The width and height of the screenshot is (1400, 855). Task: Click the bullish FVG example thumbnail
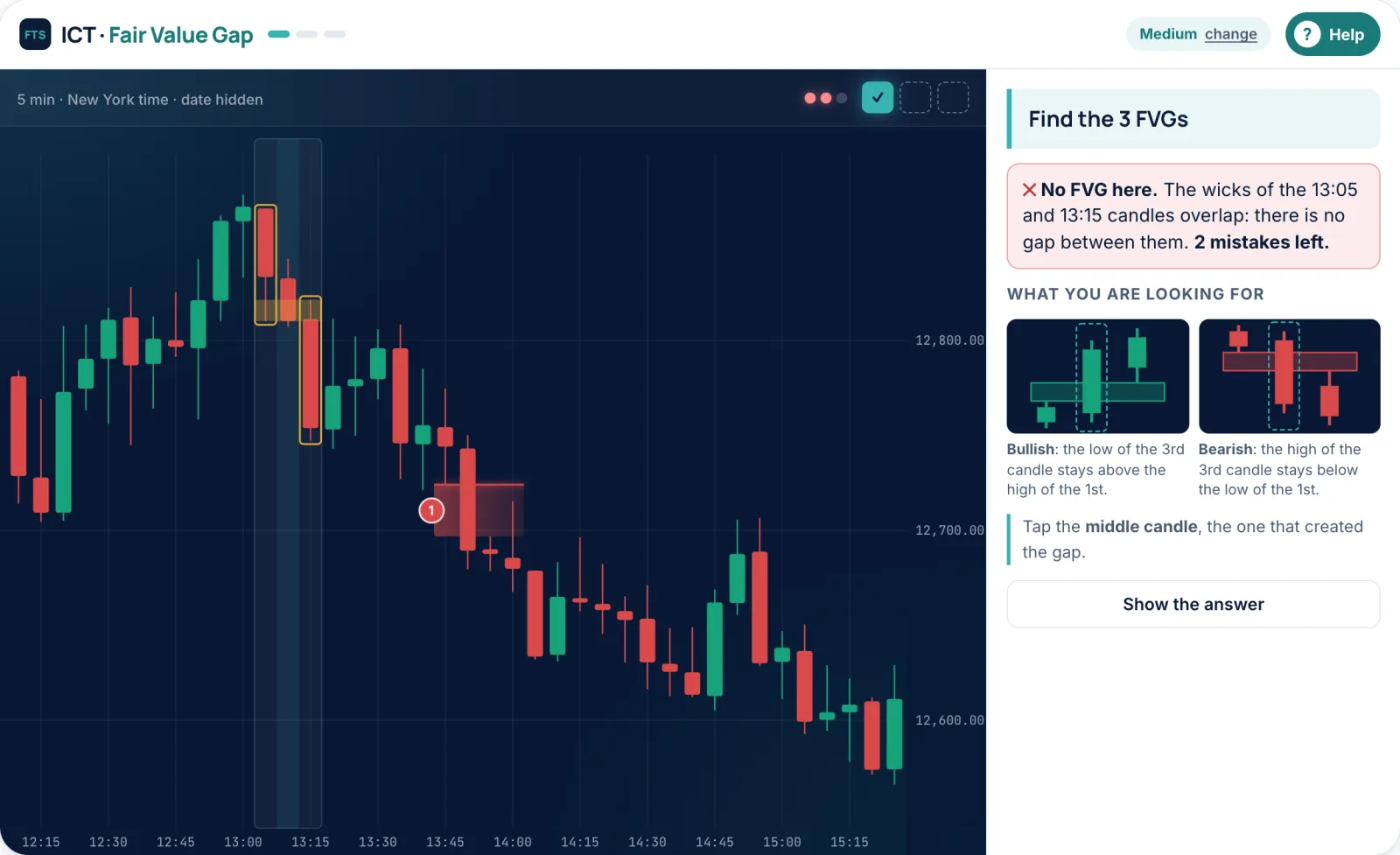[x=1097, y=376]
